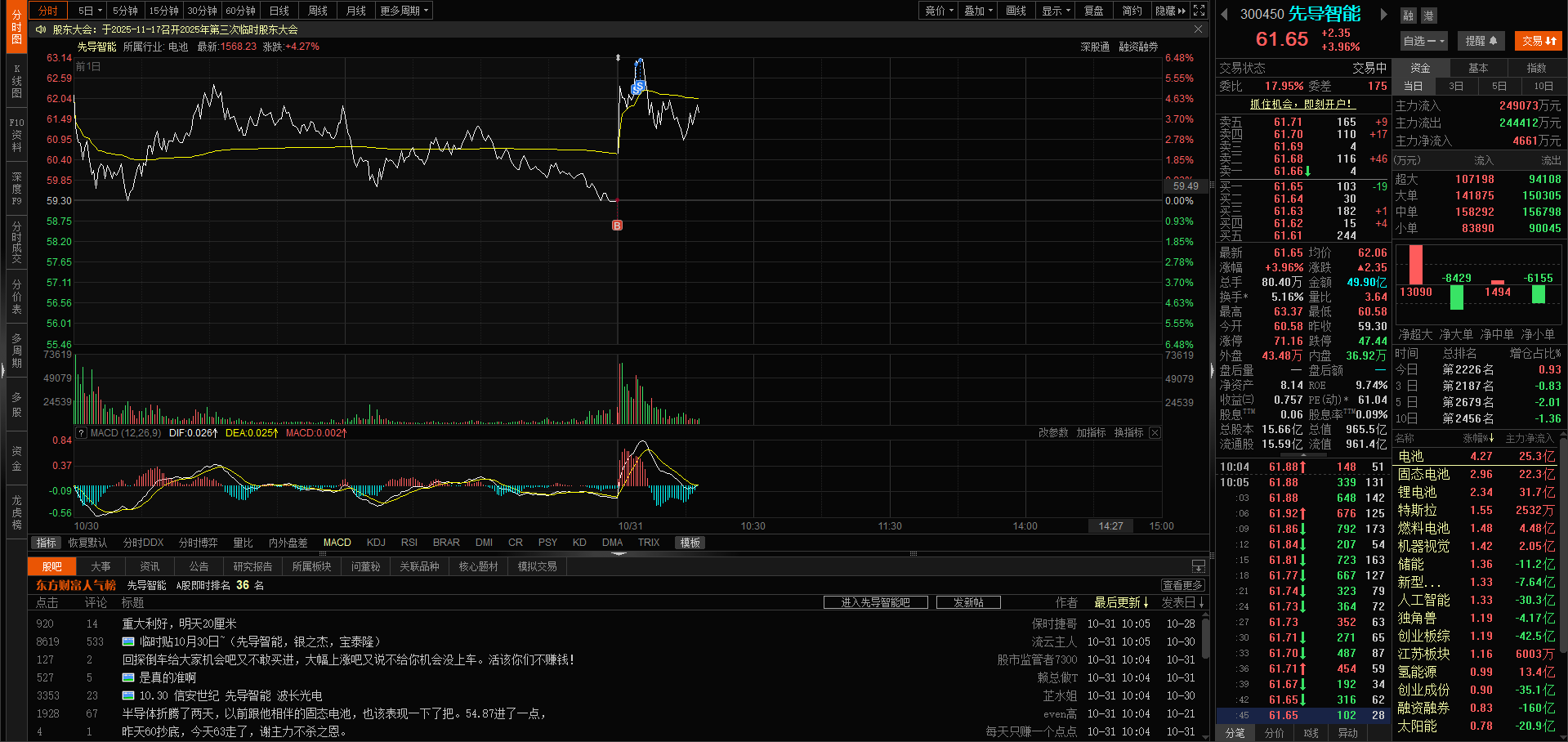Open the 所属板块 tab
This screenshot has height=742, width=1568.
click(311, 566)
